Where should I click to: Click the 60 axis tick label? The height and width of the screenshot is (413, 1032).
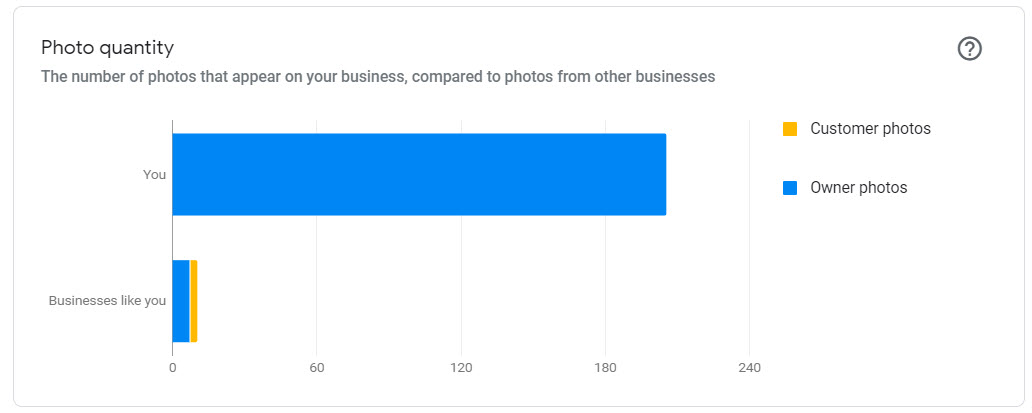click(317, 368)
